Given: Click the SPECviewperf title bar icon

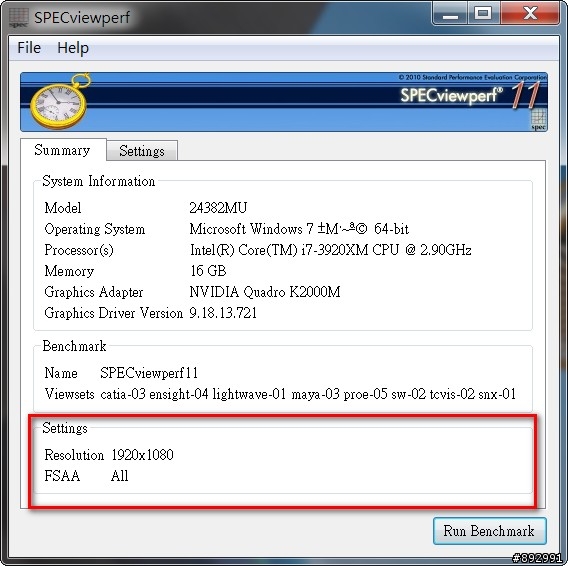Looking at the screenshot, I should click(18, 17).
